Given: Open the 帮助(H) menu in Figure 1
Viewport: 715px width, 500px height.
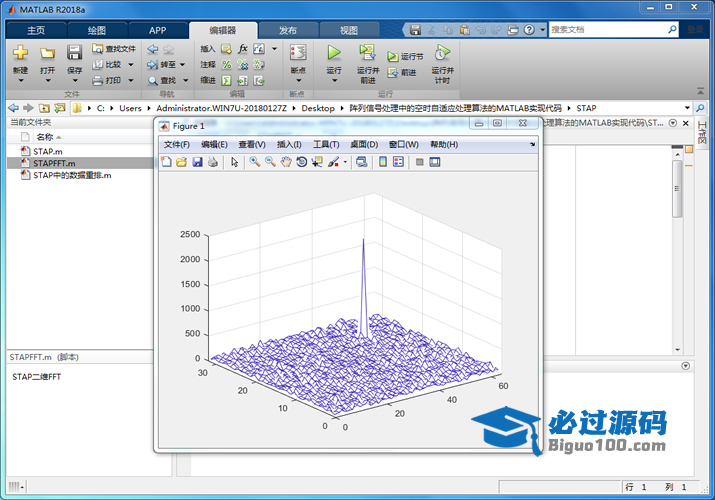Looking at the screenshot, I should (444, 144).
